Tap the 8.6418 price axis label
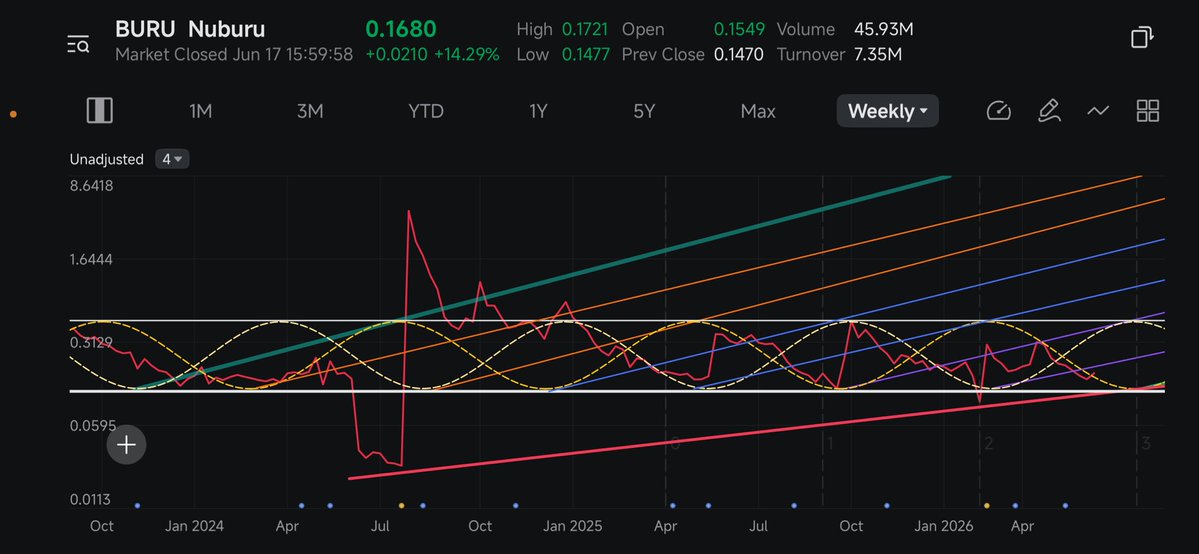1199x554 pixels. click(x=91, y=186)
